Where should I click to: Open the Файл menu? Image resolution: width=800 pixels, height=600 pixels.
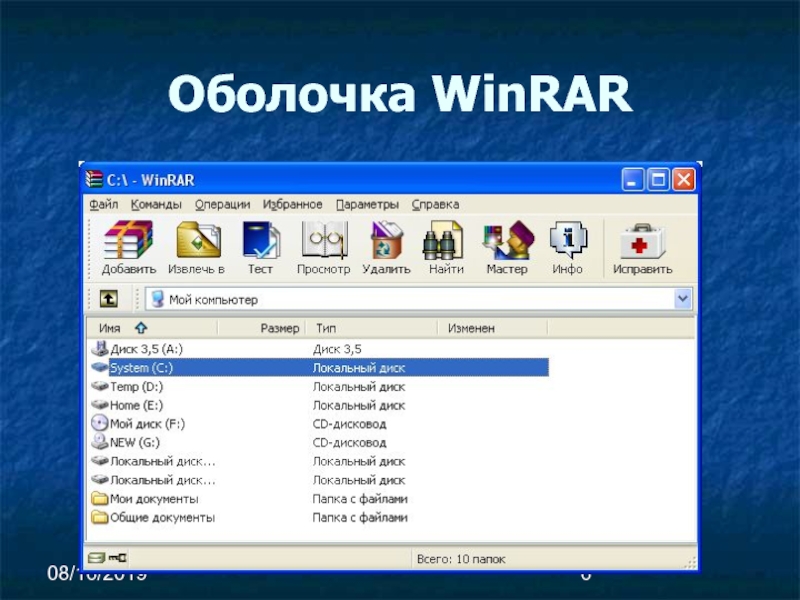pos(103,204)
